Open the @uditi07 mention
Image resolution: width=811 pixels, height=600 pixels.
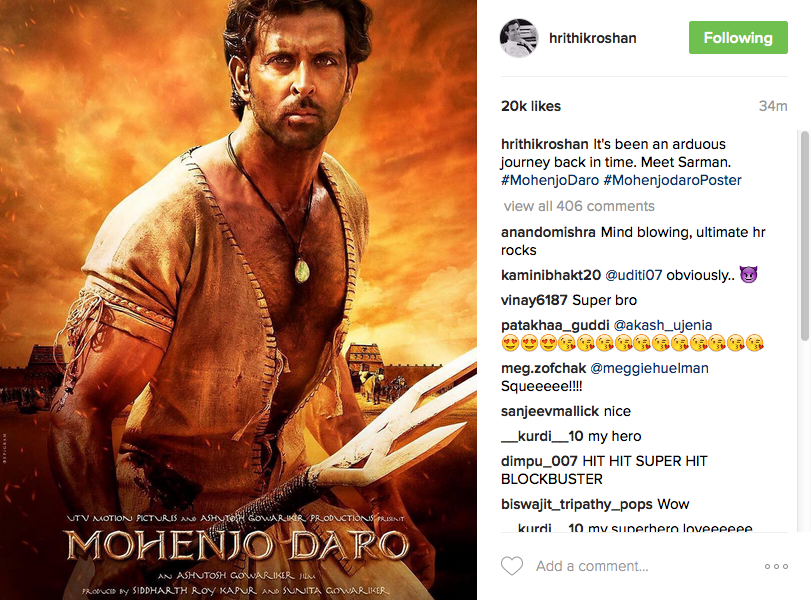(x=634, y=275)
